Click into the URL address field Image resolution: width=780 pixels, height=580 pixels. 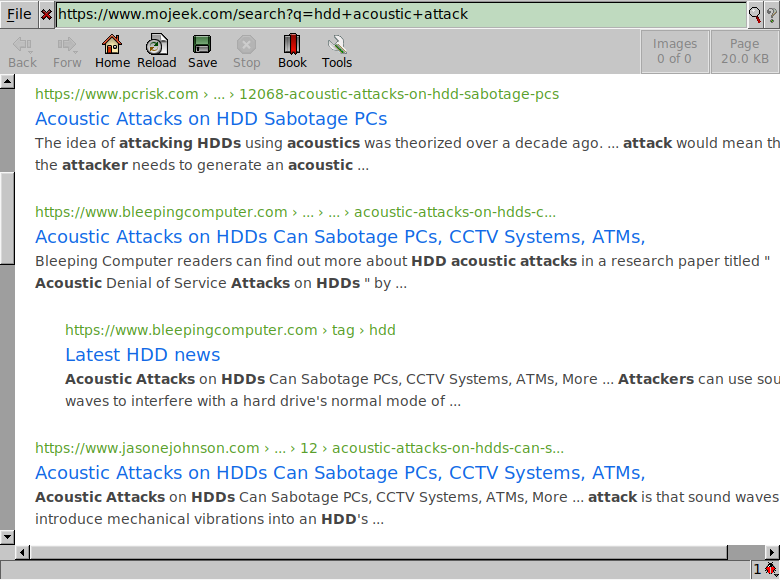pos(401,14)
